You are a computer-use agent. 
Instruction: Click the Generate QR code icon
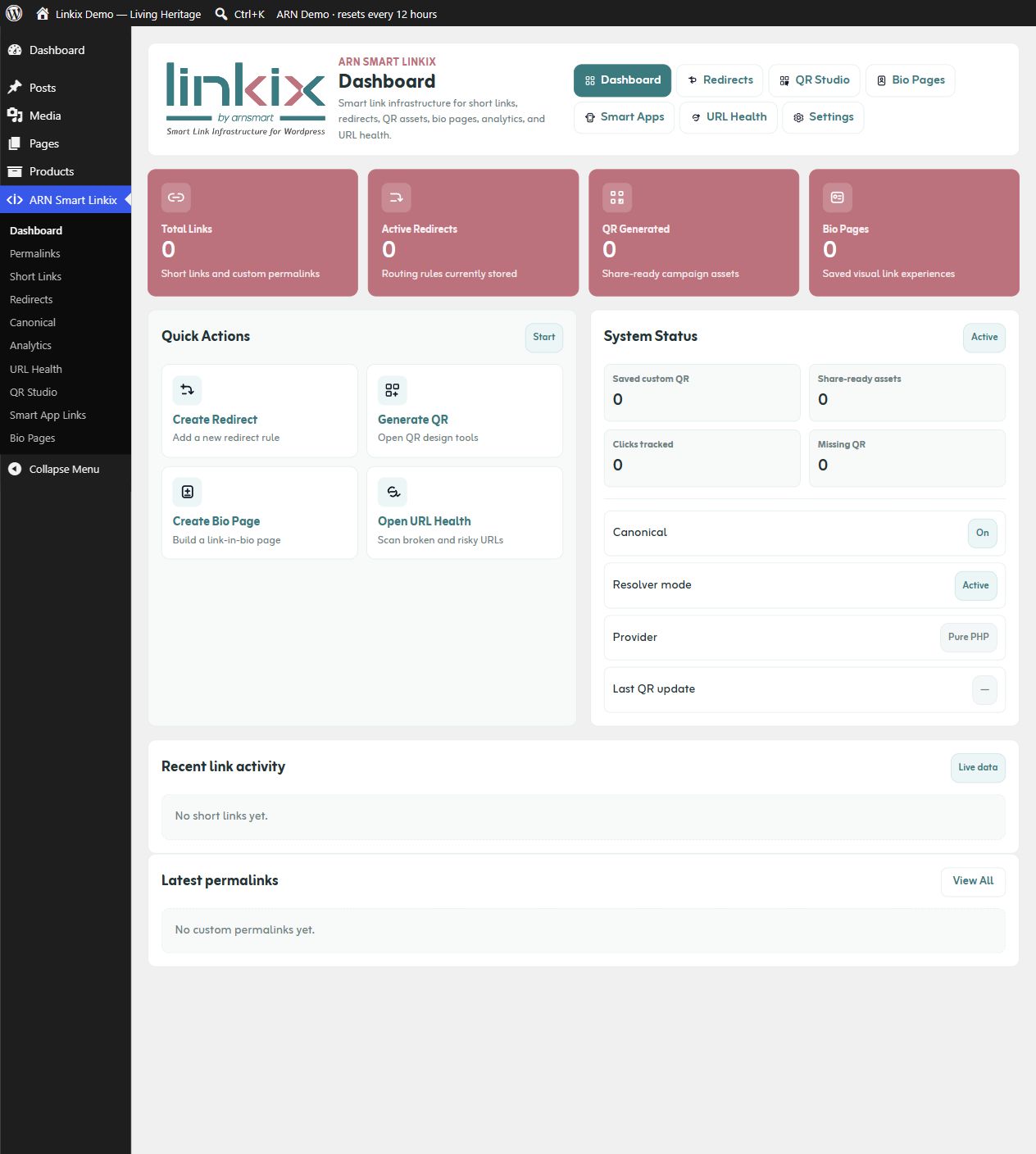coord(393,390)
